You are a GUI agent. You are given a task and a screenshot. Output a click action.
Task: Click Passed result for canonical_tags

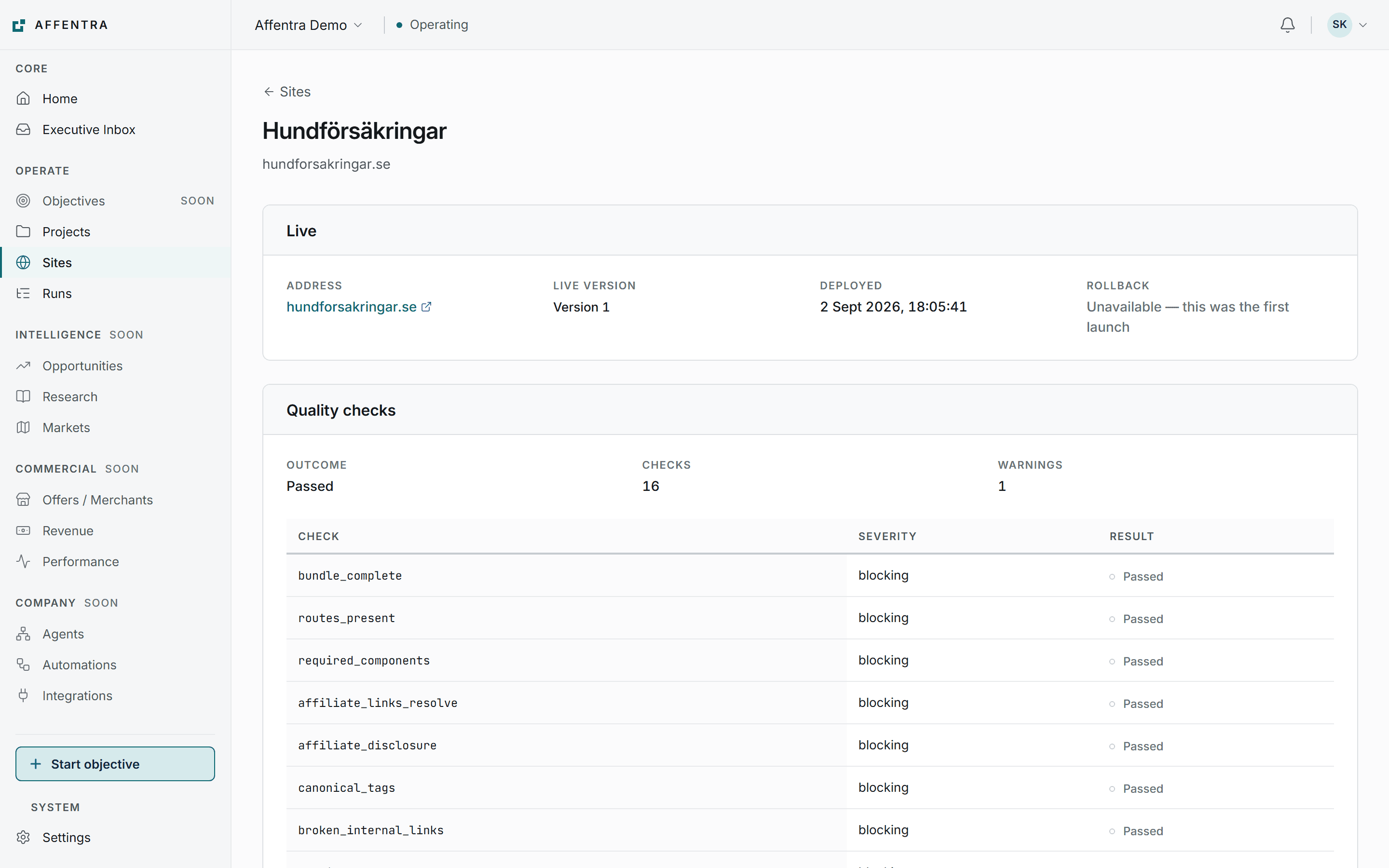pos(1136,789)
